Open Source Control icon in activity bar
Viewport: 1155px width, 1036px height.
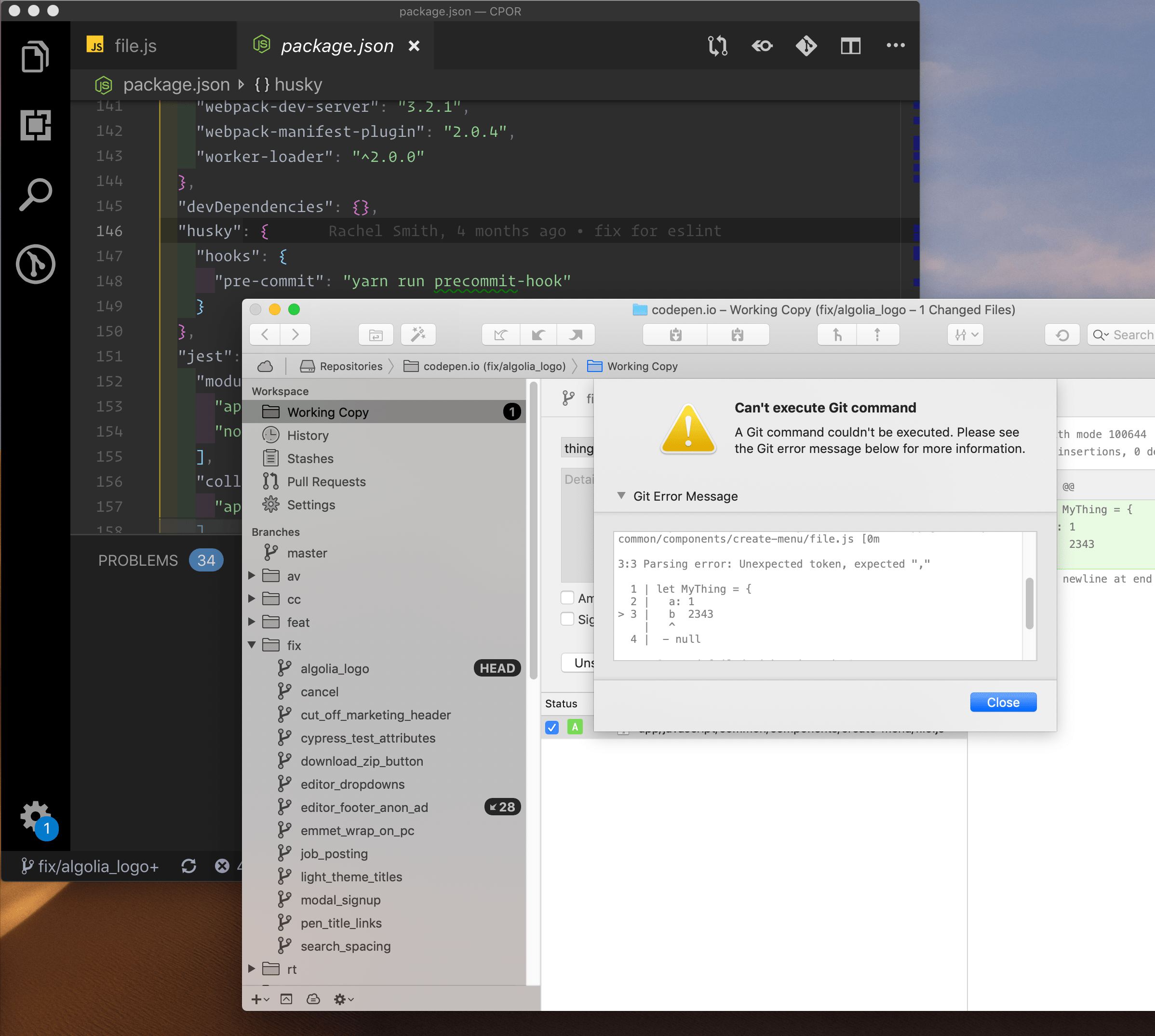coord(35,264)
